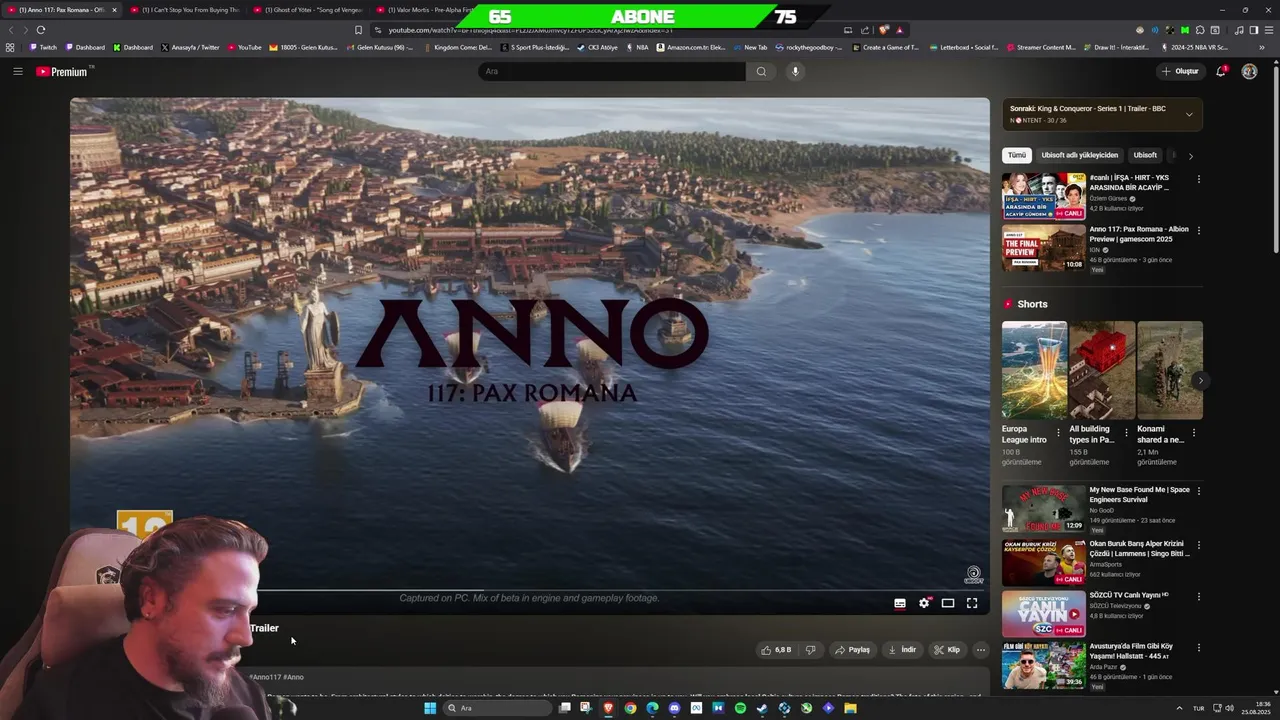Open Anno 117 Albion Preview thumbnail
The width and height of the screenshot is (1280, 720).
(x=1044, y=247)
